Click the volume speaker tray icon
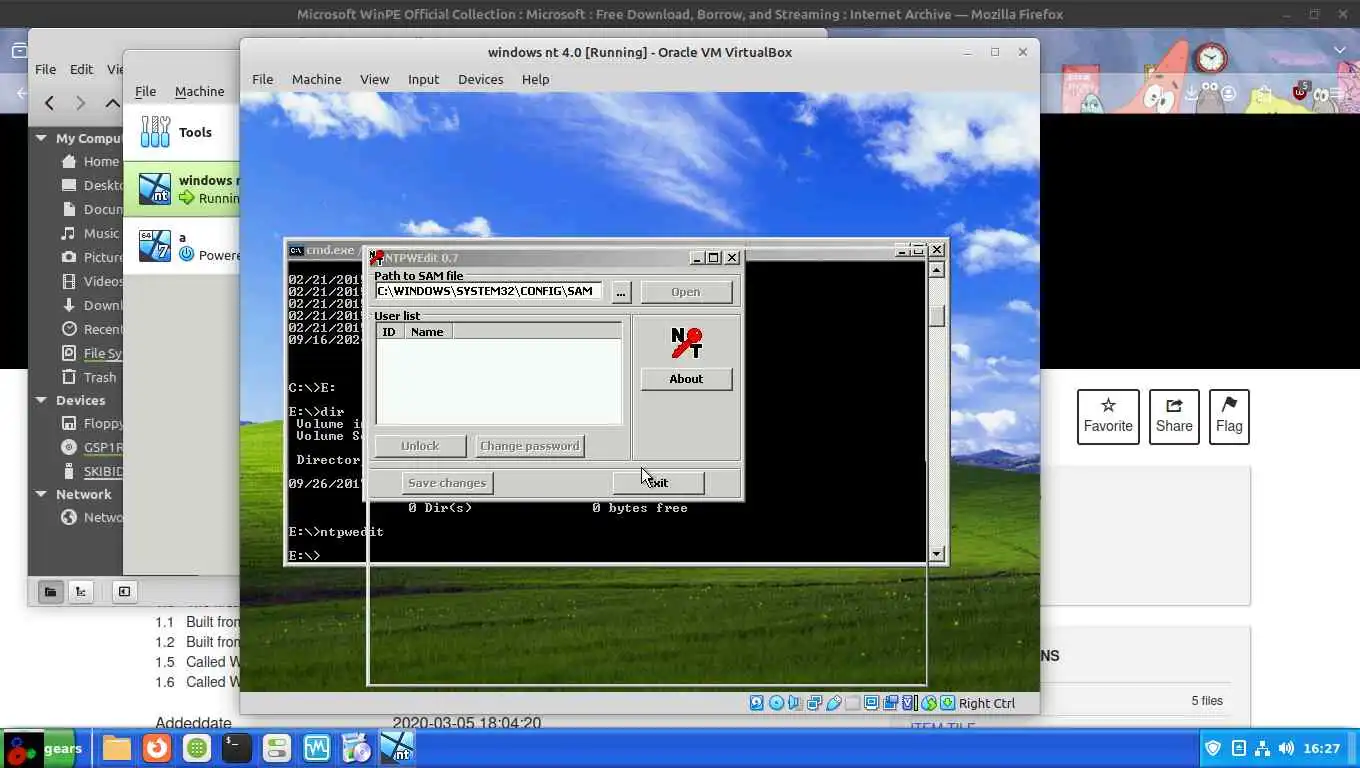The height and width of the screenshot is (768, 1360). click(x=1286, y=748)
